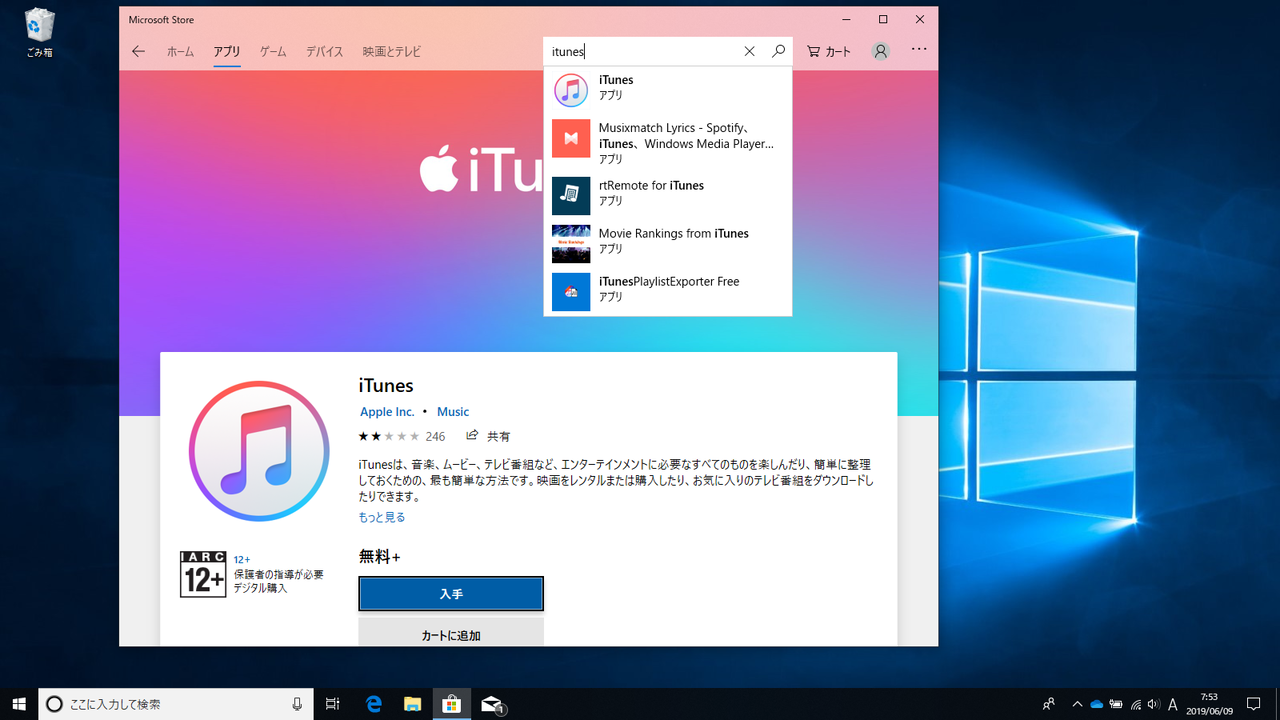
Task: Click the ここに入力して検索 taskbar search box
Action: pos(175,704)
